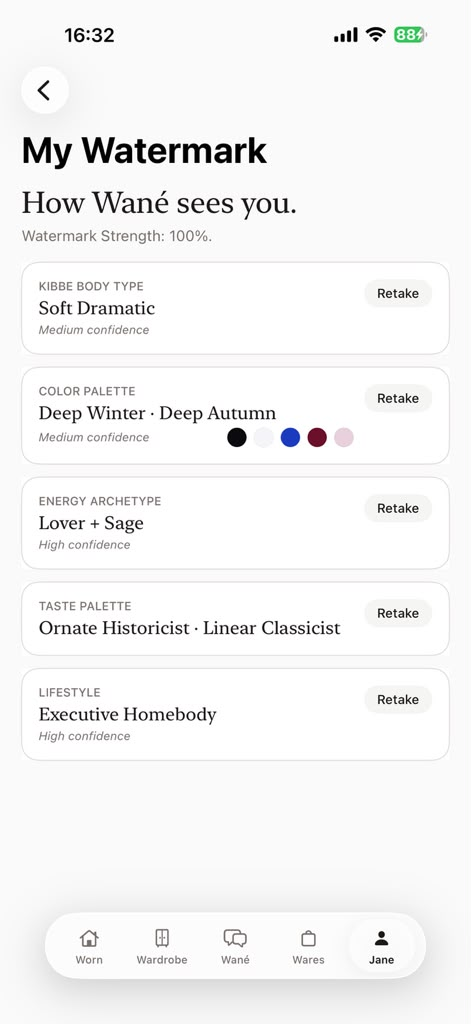
Task: Retake the Energy Archetype assessment
Action: coord(398,508)
